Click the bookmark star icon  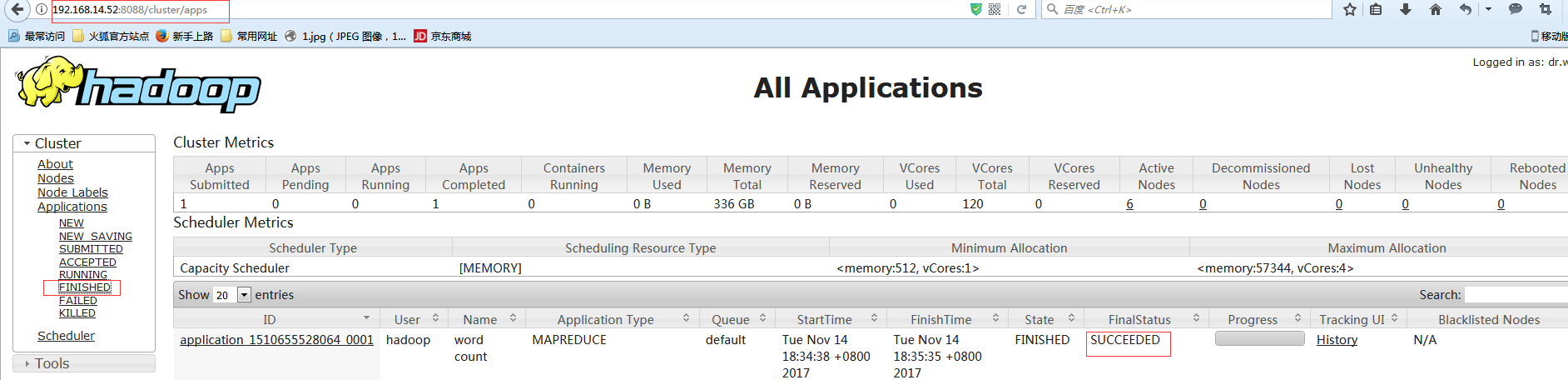[1349, 9]
